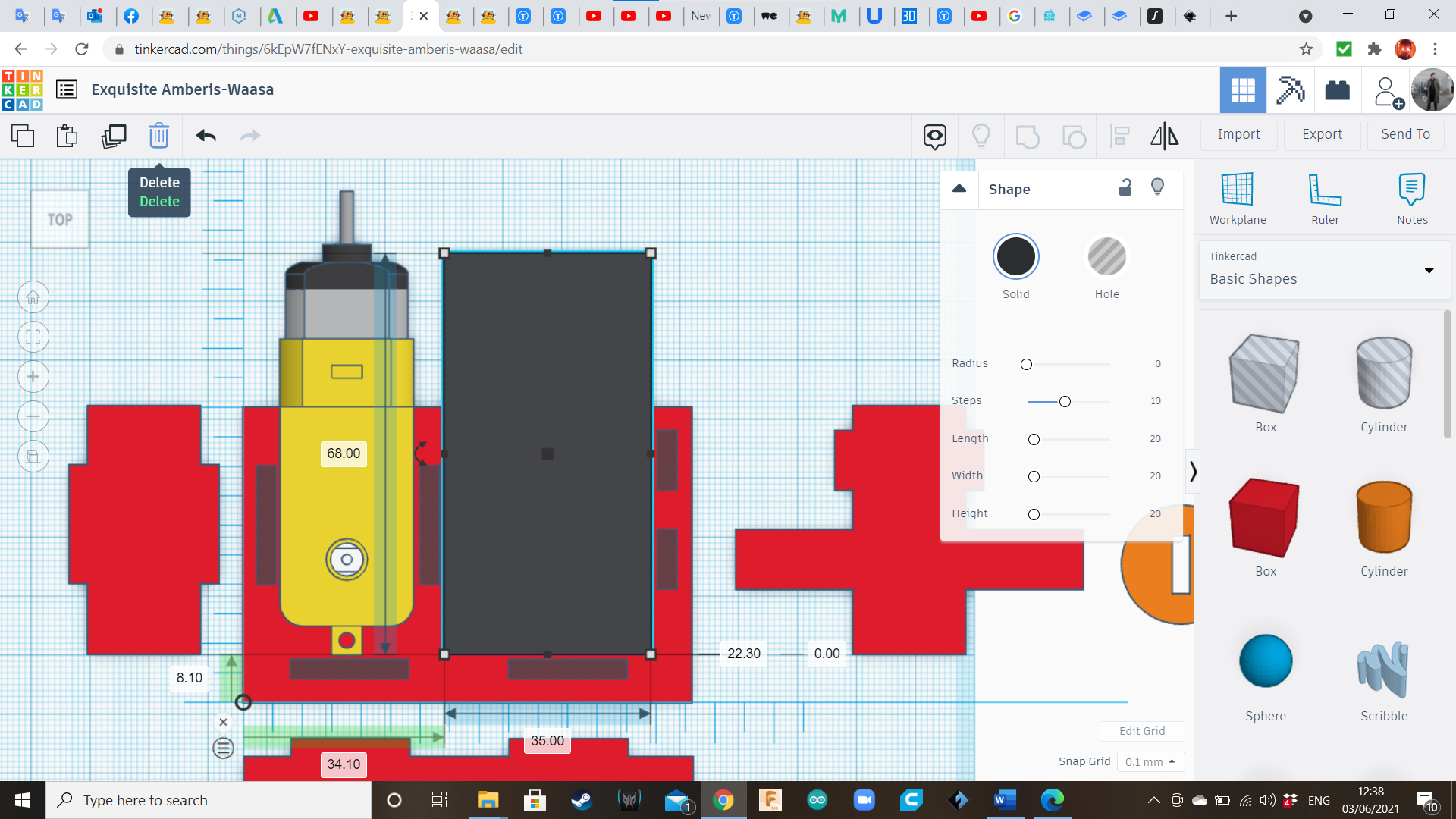Set shape to Hole
The width and height of the screenshot is (1456, 819).
pyautogui.click(x=1106, y=257)
